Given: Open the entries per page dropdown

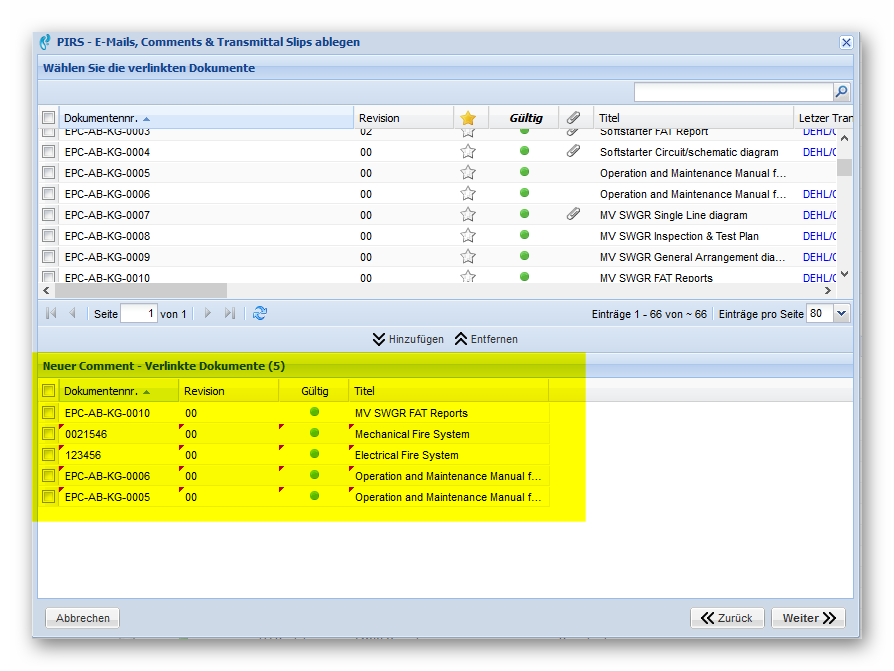Looking at the screenshot, I should pyautogui.click(x=841, y=313).
